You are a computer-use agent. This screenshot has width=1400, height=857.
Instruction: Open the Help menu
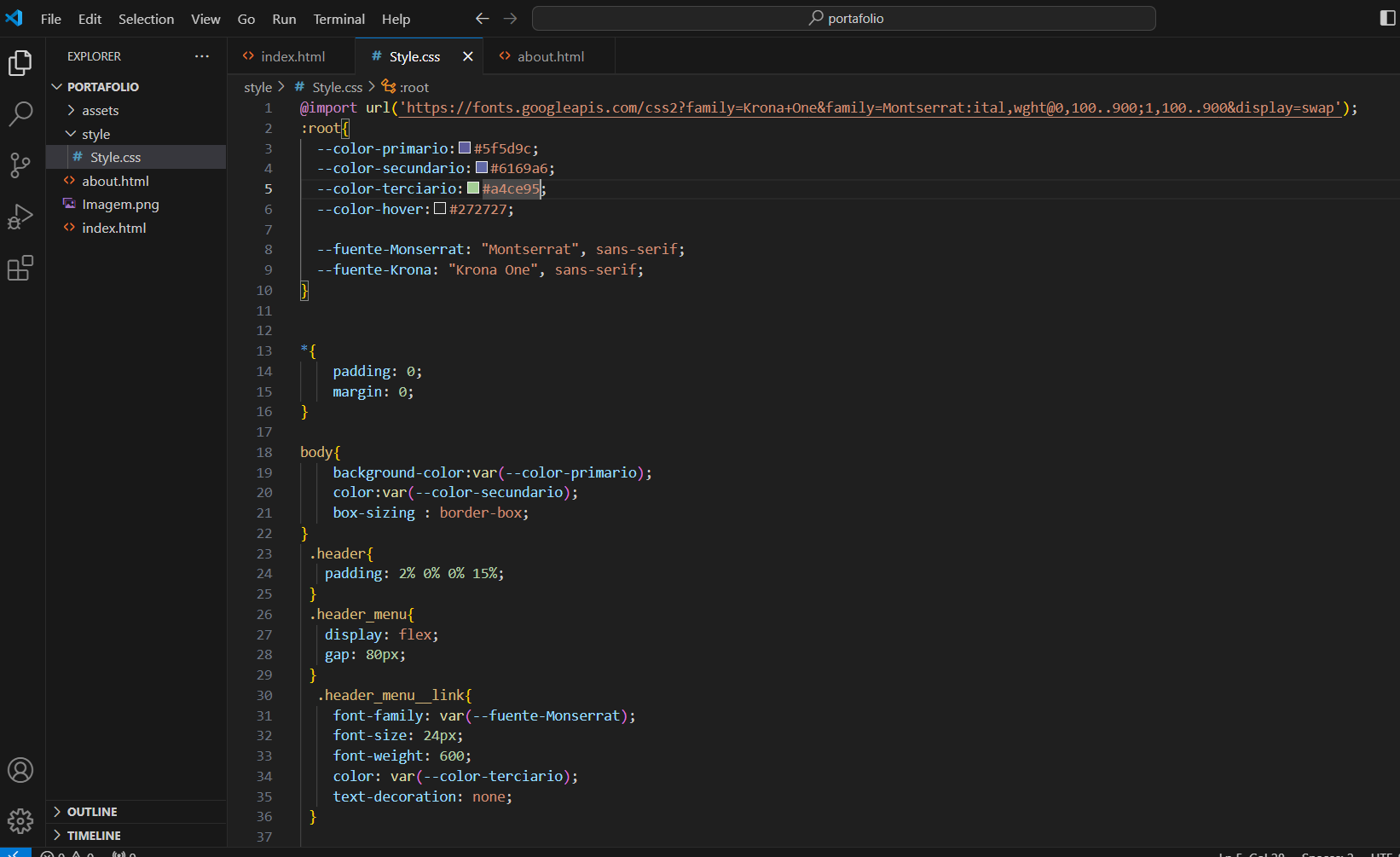point(396,19)
